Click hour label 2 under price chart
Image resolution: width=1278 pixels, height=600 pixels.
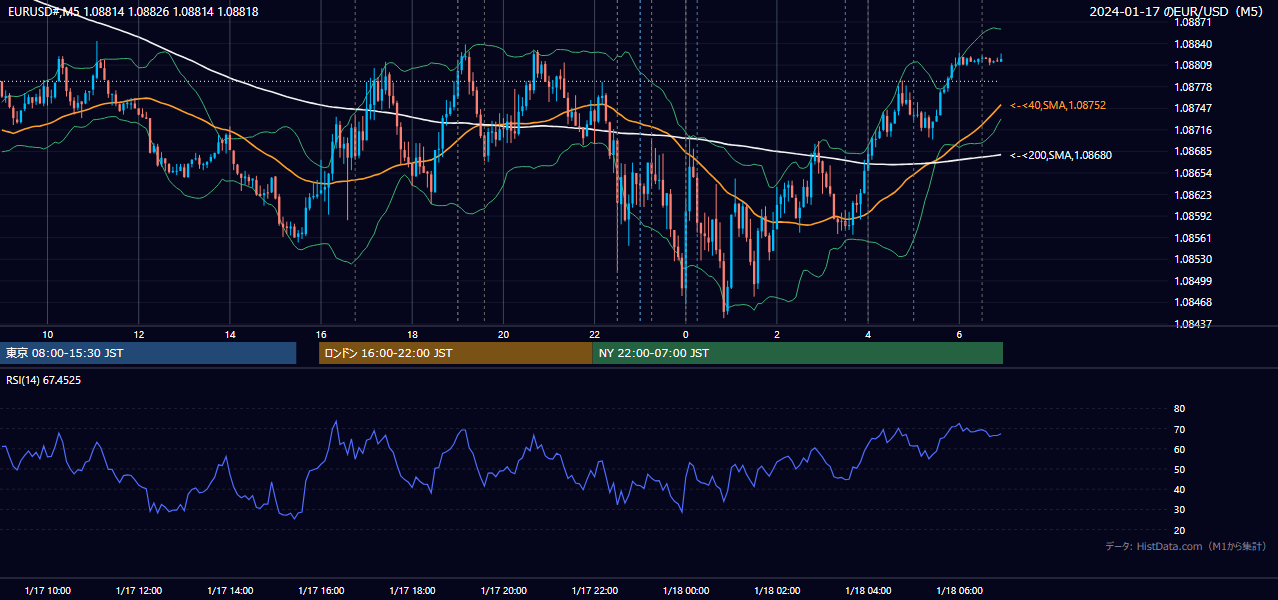[777, 334]
